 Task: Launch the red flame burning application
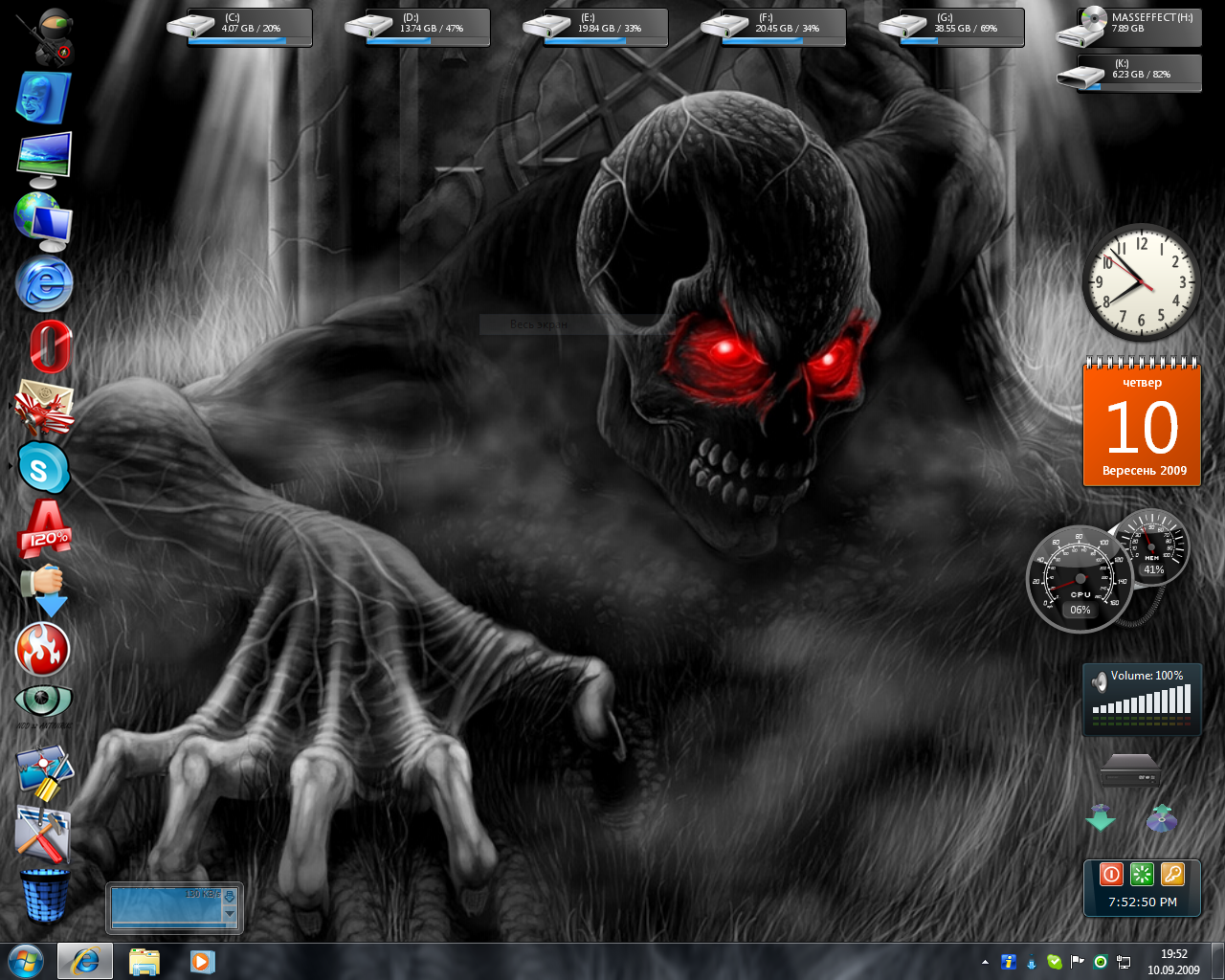[43, 650]
